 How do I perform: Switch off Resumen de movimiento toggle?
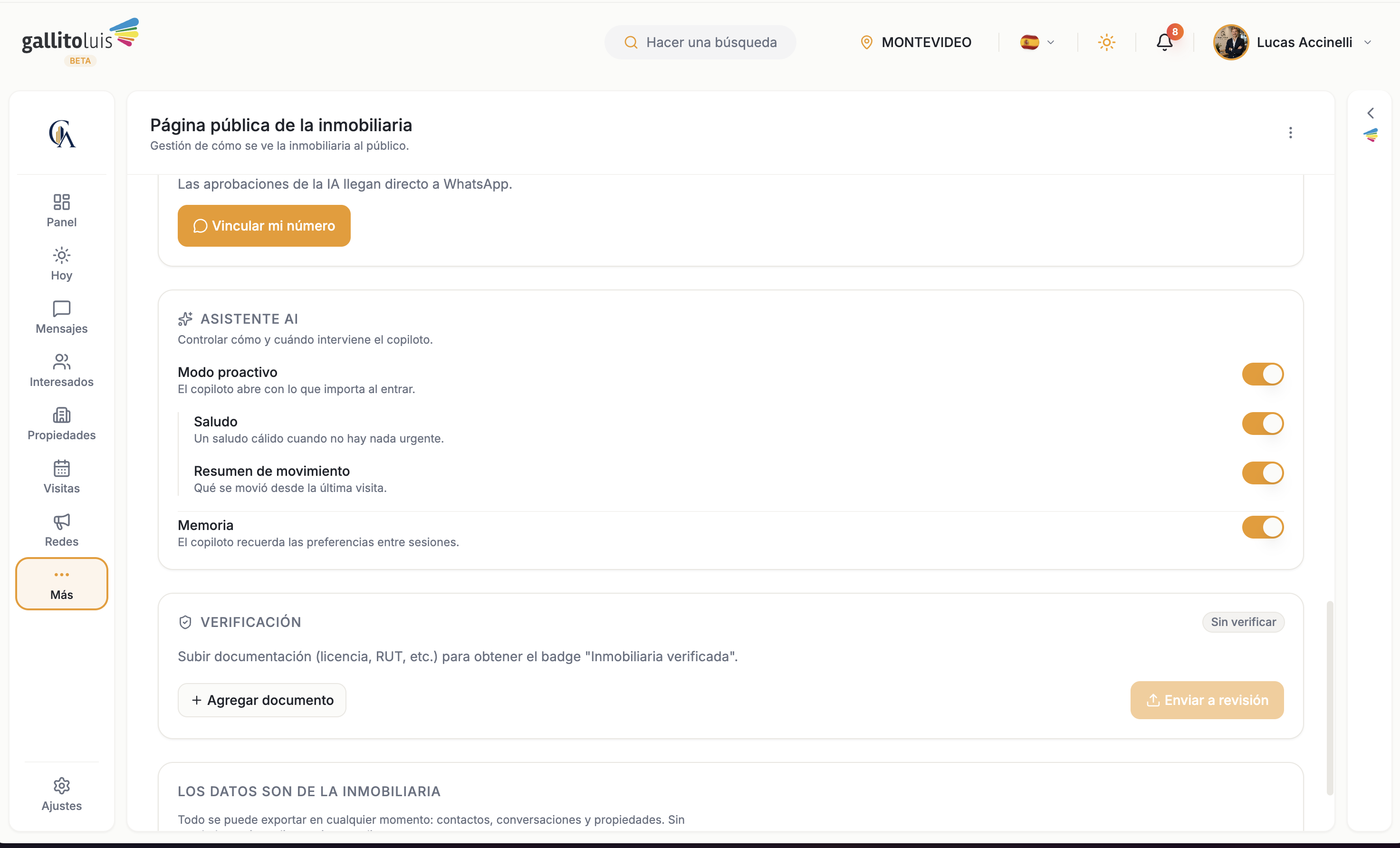(1263, 473)
